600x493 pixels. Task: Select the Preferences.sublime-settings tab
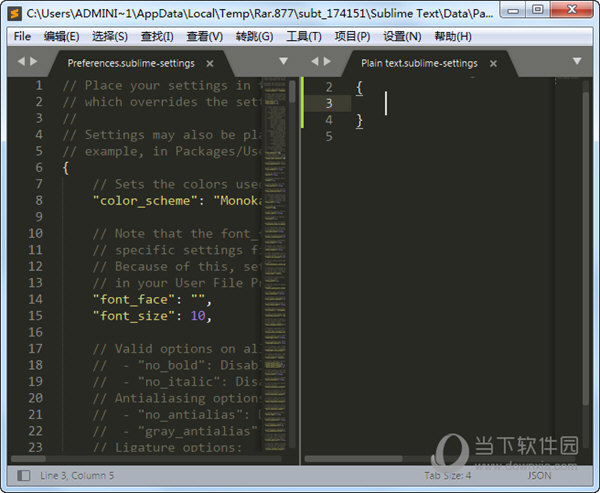click(131, 63)
